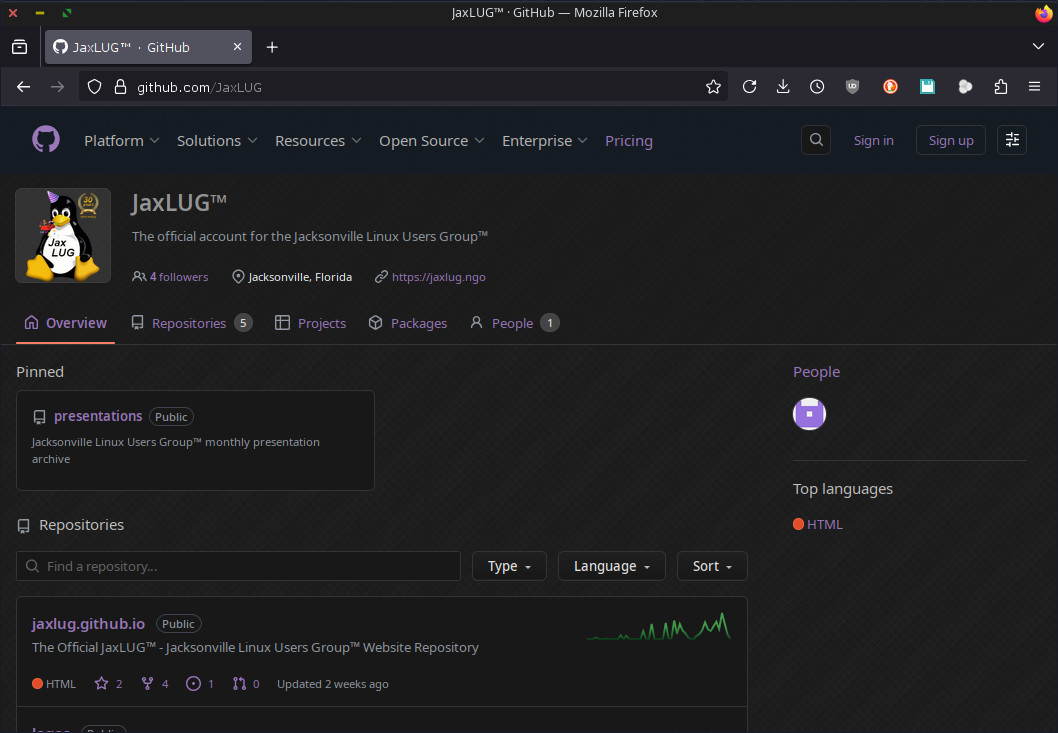This screenshot has width=1058, height=733.
Task: Click the padlock site info icon
Action: coord(120,86)
